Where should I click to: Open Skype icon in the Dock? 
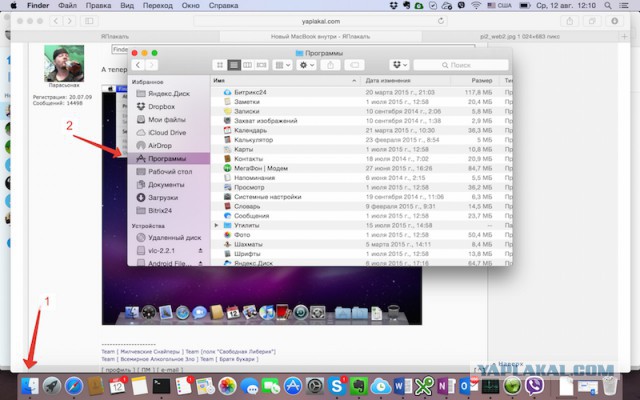[337, 386]
